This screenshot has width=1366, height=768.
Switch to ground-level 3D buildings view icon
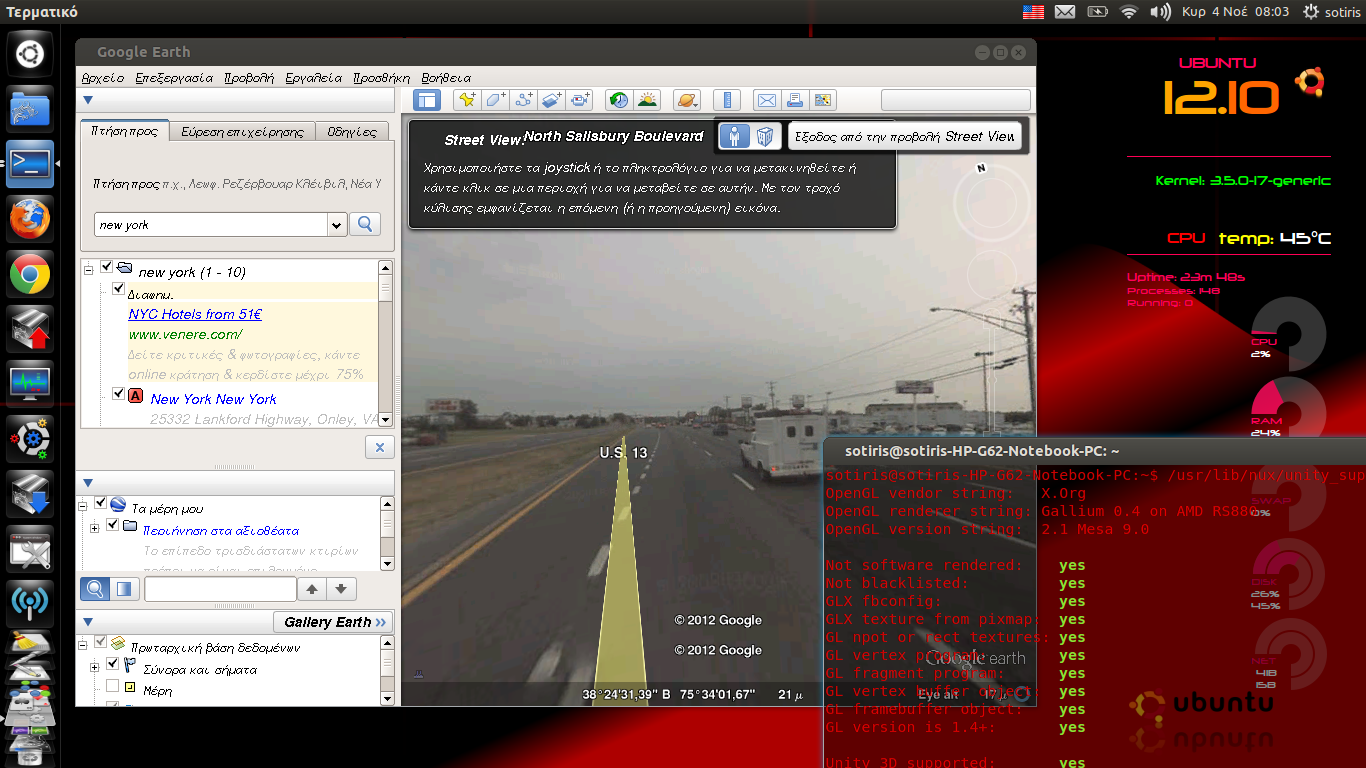tap(765, 136)
